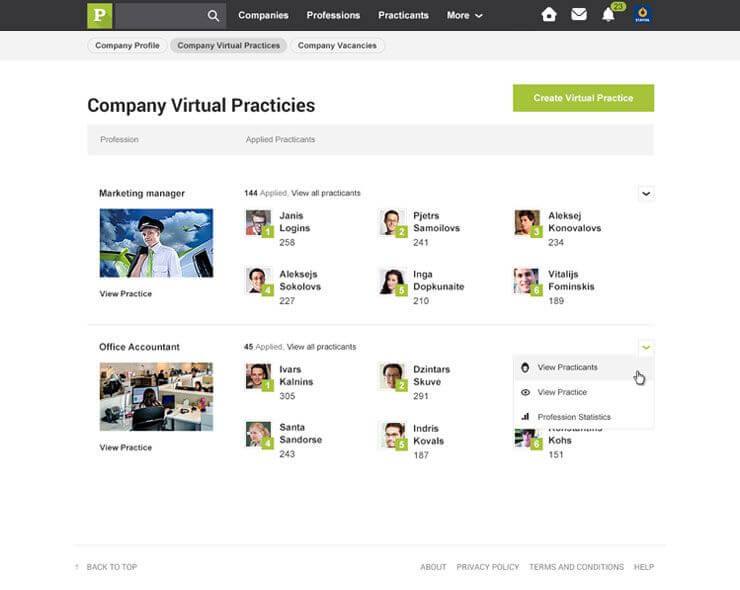The width and height of the screenshot is (740, 590).
Task: Open Practicants in navigation bar
Action: (x=403, y=16)
